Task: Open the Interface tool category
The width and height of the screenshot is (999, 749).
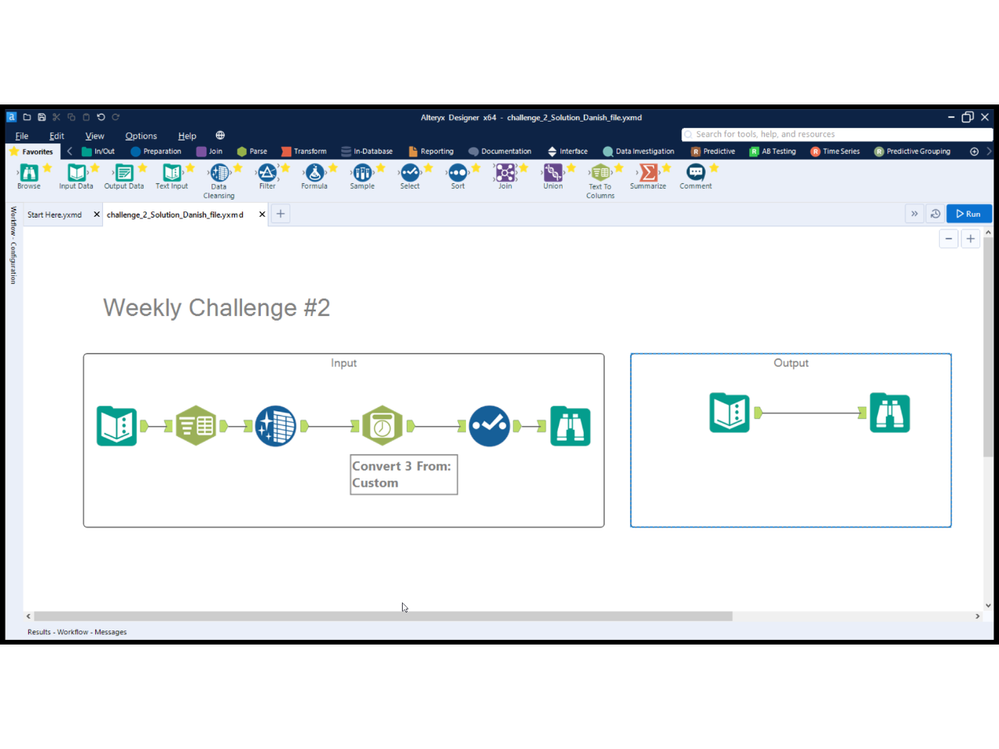Action: tap(568, 152)
